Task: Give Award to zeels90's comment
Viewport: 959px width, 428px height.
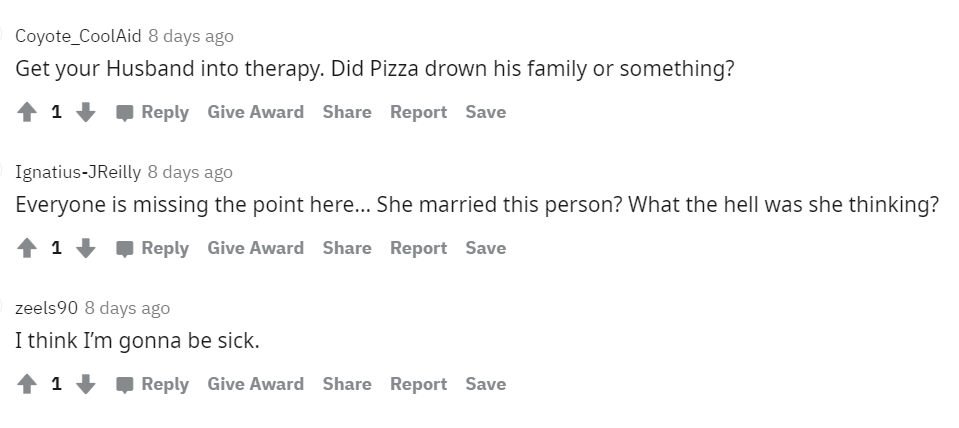Action: point(256,385)
